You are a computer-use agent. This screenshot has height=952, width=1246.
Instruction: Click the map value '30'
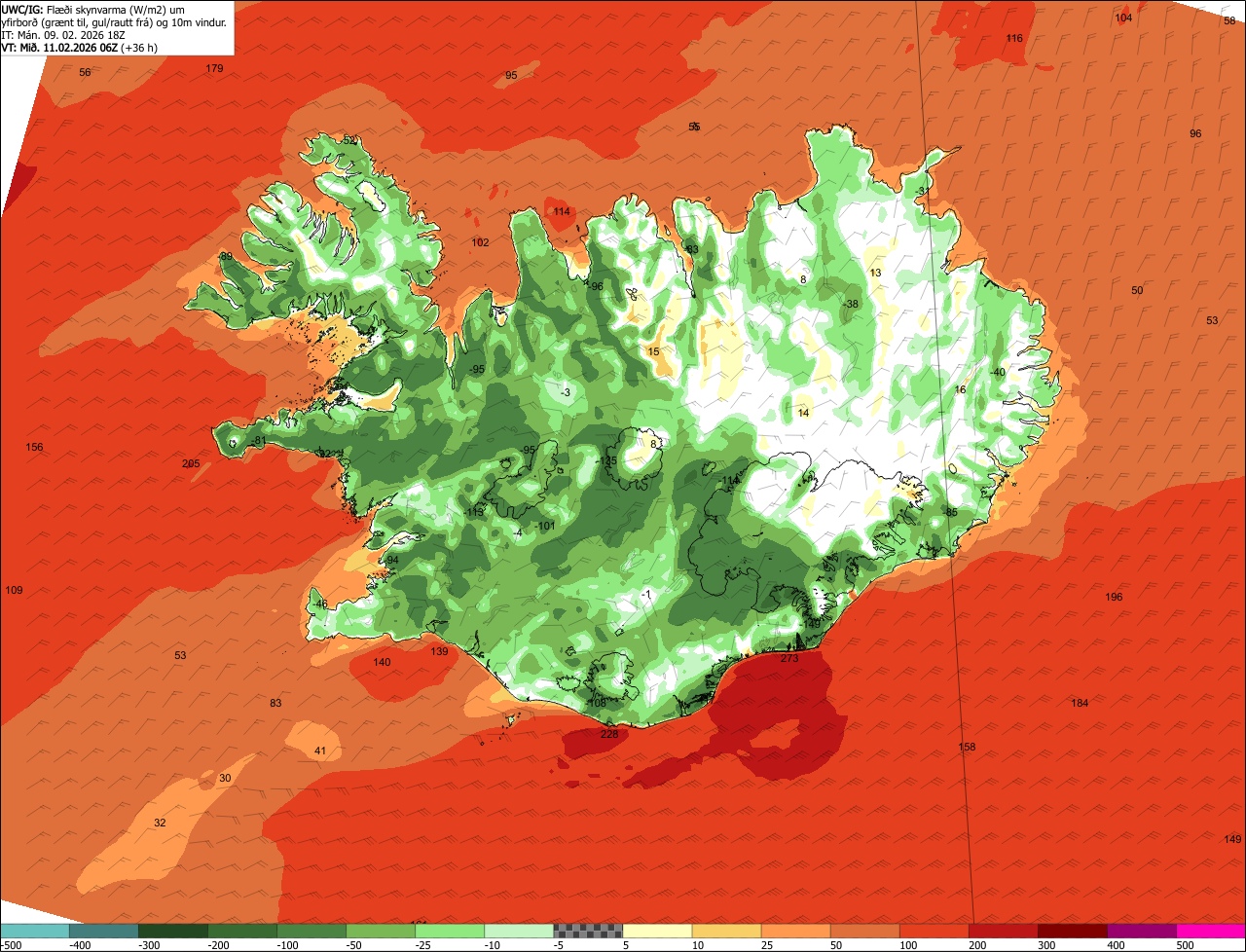(x=225, y=778)
